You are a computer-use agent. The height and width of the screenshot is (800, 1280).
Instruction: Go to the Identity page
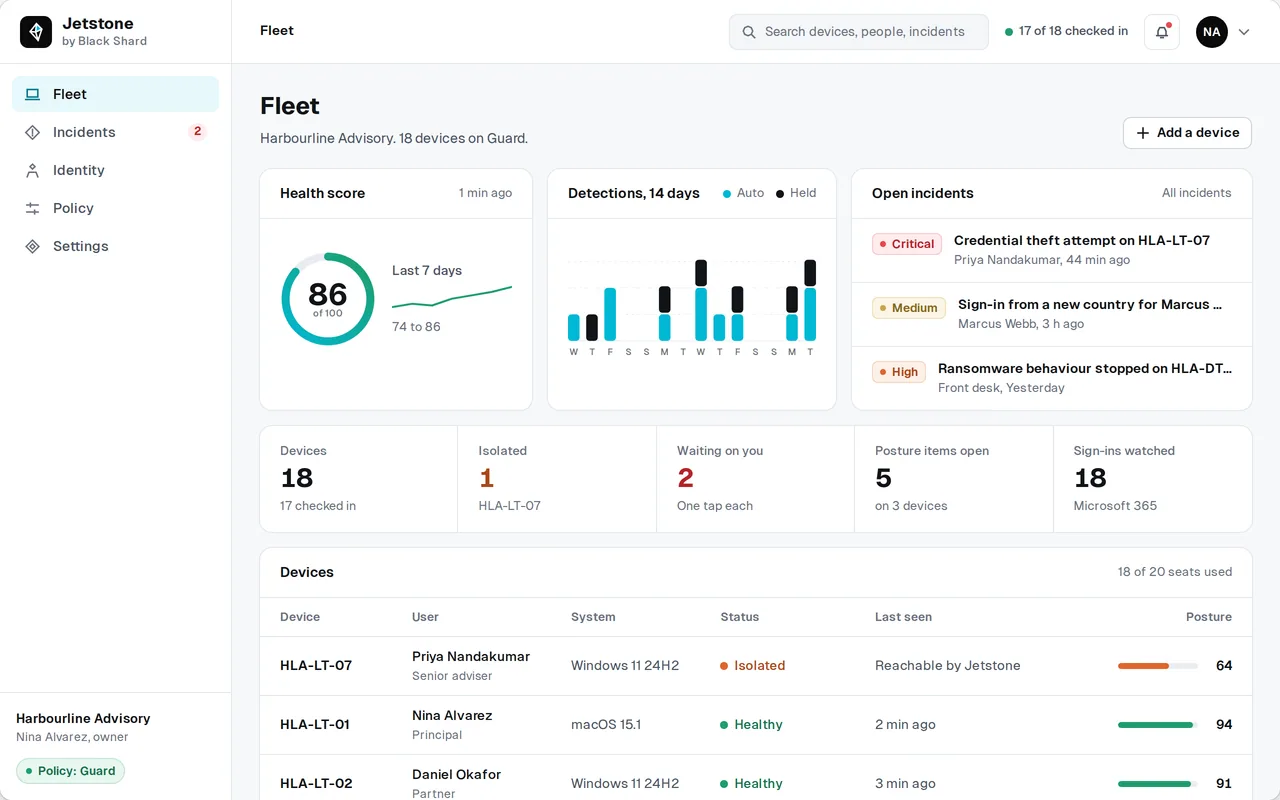115,170
